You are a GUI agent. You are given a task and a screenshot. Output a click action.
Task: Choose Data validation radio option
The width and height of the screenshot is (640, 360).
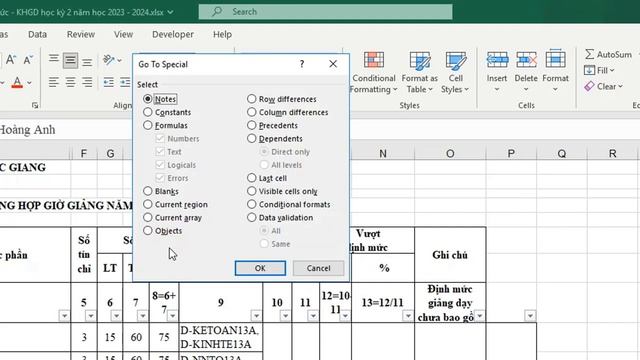(x=251, y=217)
